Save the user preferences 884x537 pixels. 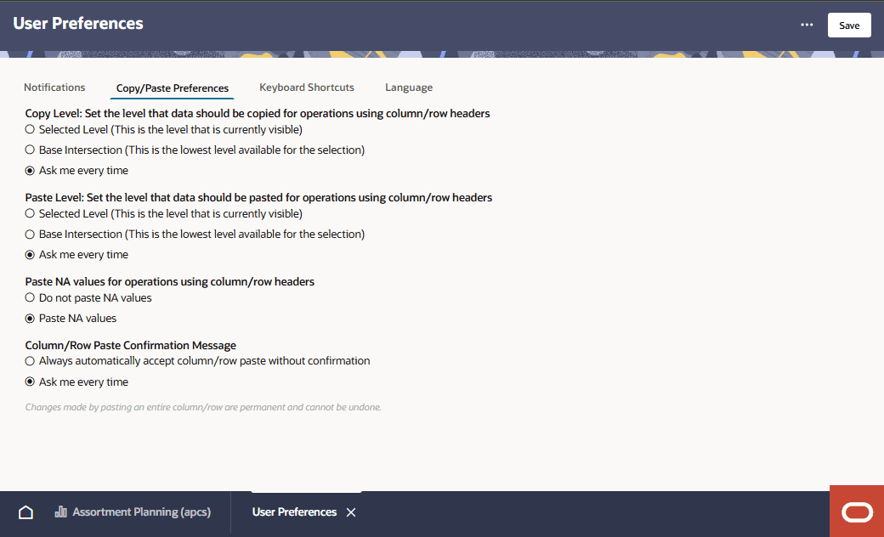click(x=849, y=25)
